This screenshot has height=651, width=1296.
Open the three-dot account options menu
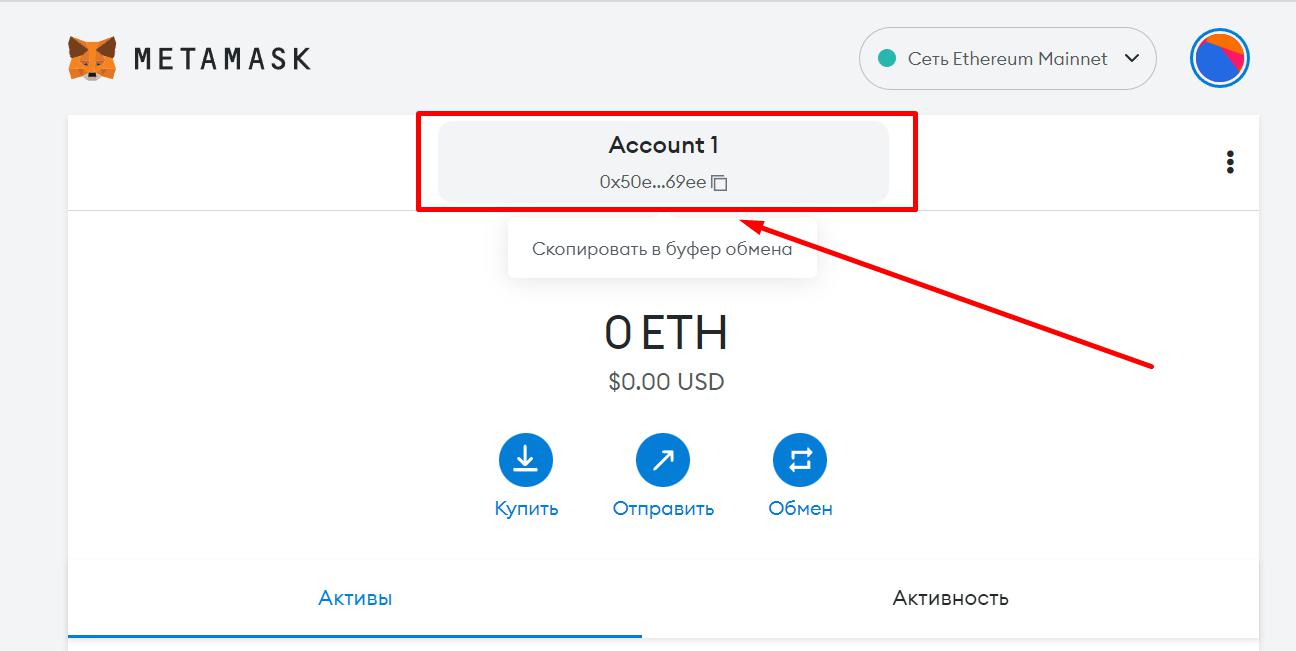point(1230,162)
